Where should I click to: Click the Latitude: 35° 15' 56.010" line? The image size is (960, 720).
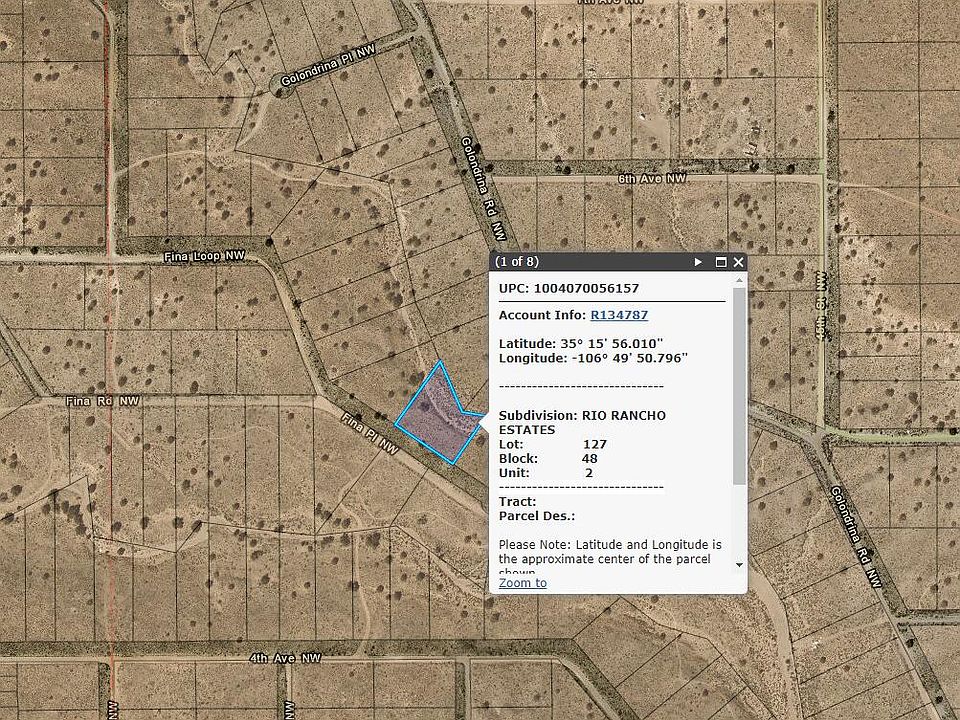581,343
